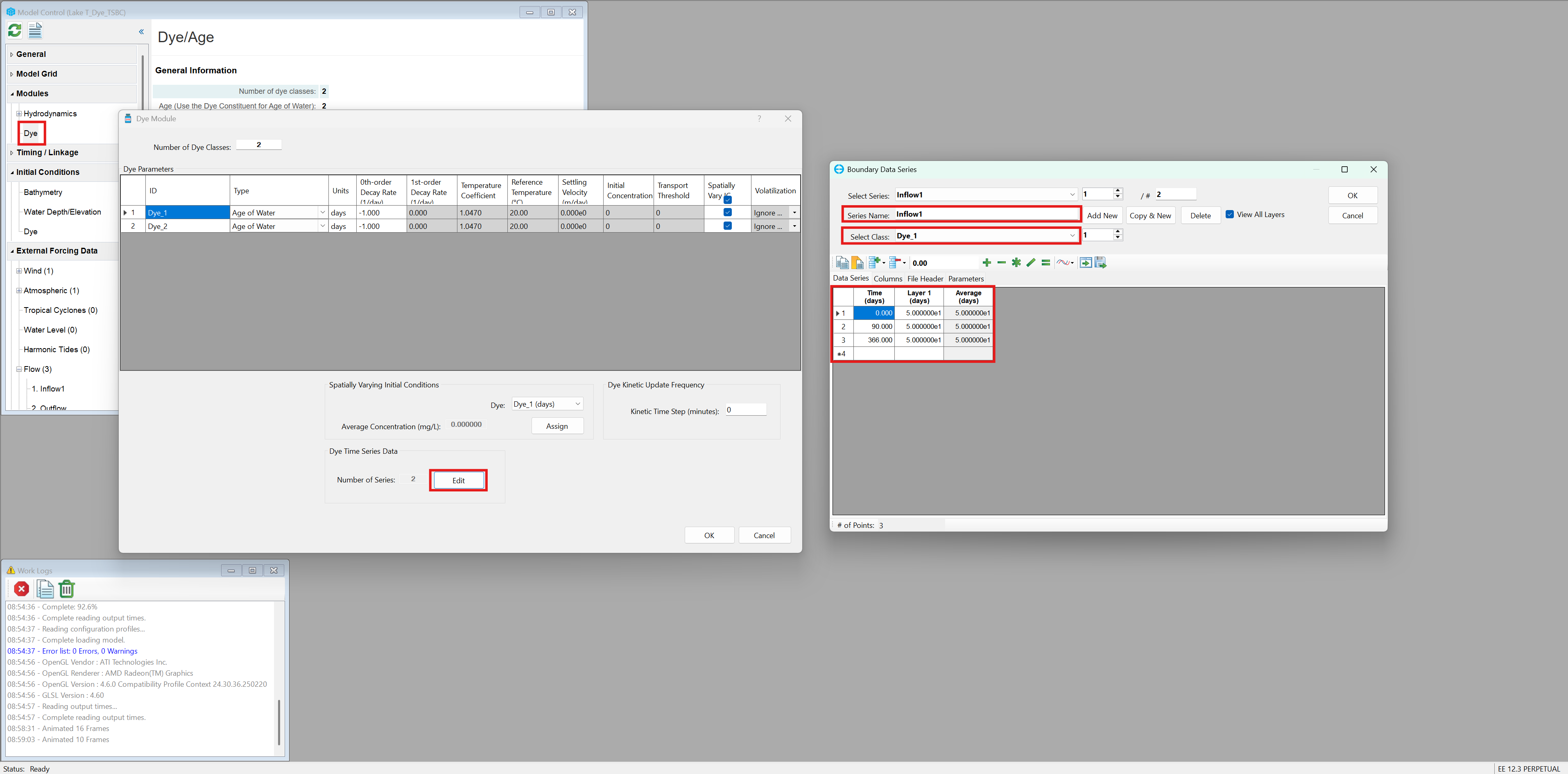The image size is (1568, 774).
Task: Uncheck Spatially Vary IC for Dye_2
Action: pyautogui.click(x=727, y=226)
